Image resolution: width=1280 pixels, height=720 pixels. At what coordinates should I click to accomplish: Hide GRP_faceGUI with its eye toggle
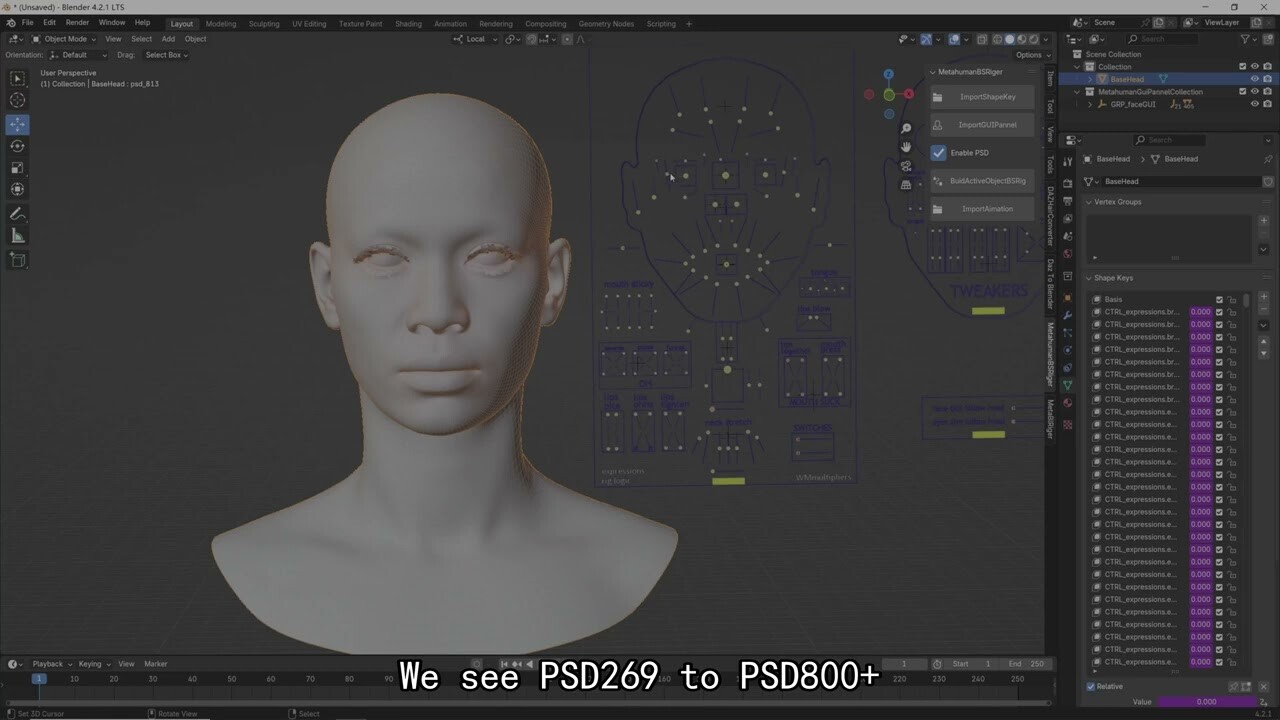(x=1253, y=103)
